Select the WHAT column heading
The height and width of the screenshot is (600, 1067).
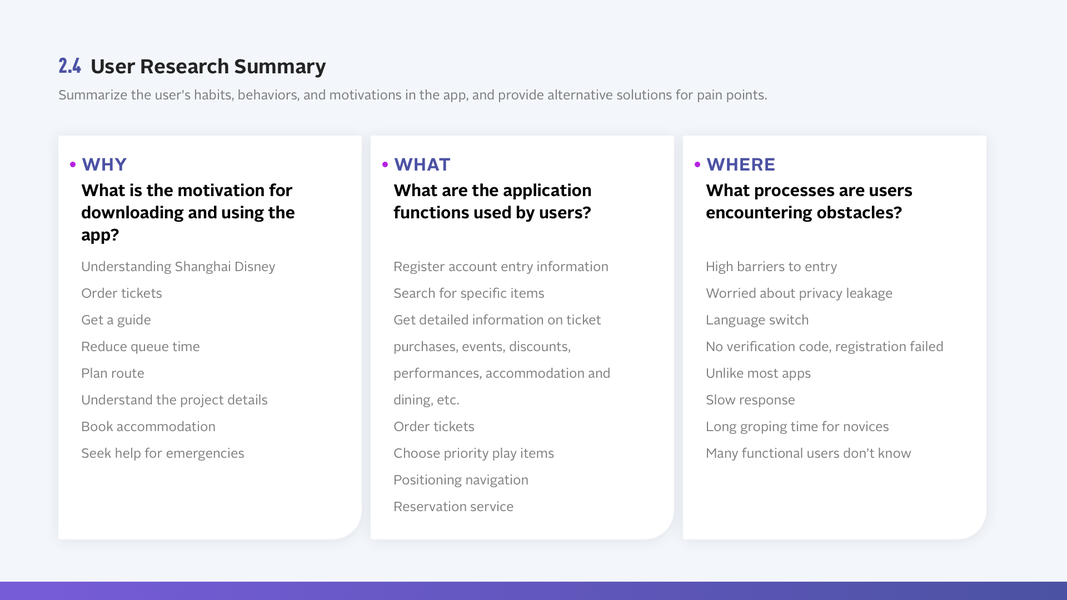422,165
